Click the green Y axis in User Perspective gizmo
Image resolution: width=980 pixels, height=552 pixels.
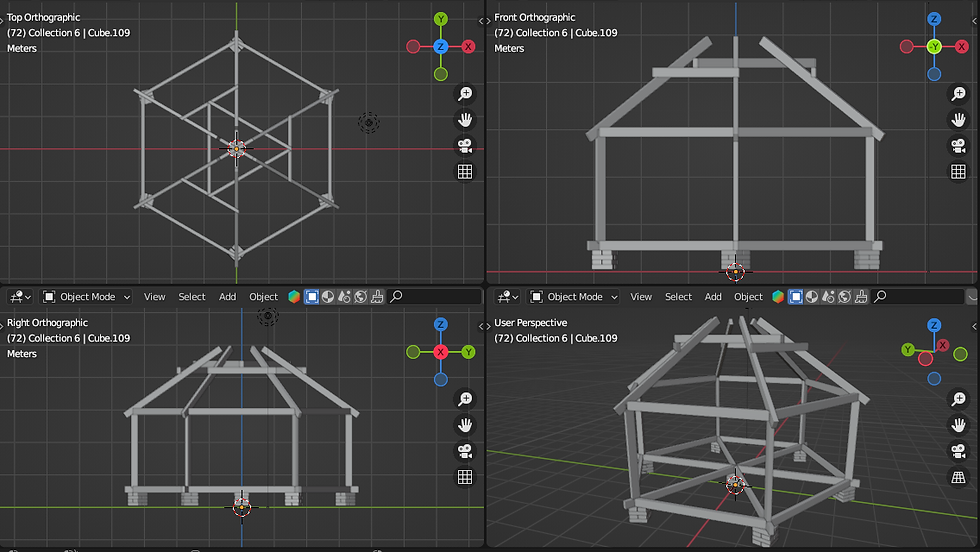tap(908, 349)
